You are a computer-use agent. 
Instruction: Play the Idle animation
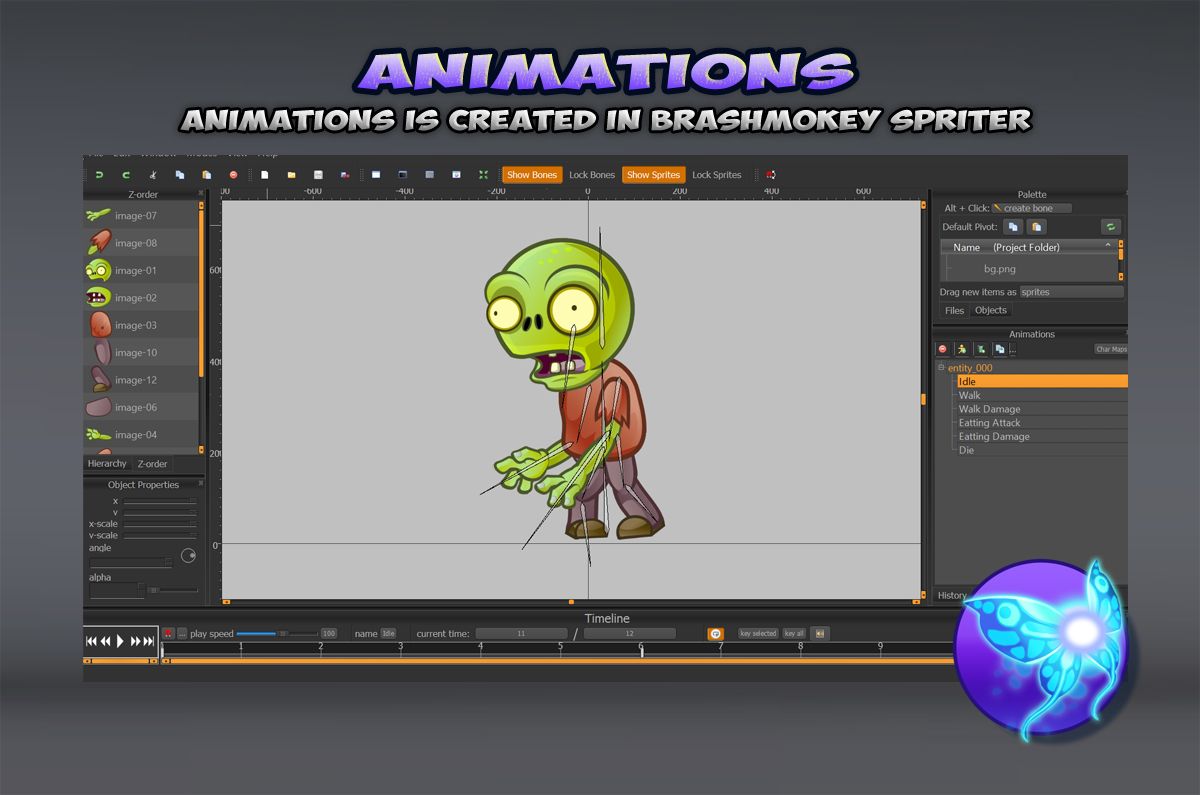tap(121, 641)
